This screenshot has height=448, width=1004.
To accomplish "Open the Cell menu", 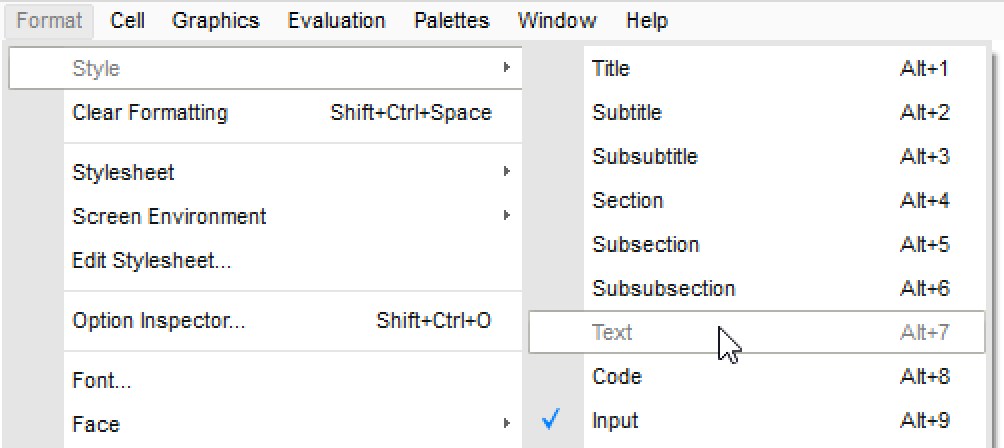I will pos(127,20).
